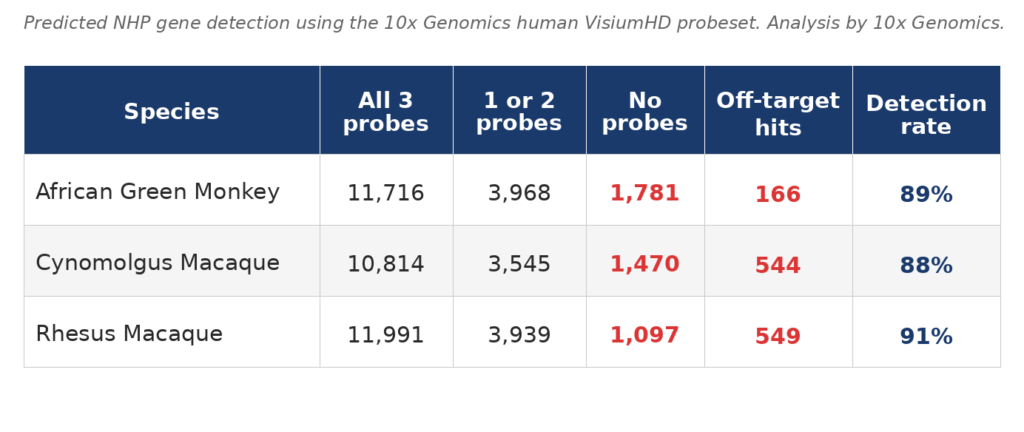The width and height of the screenshot is (1024, 432).
Task: Select the All 3 probes column header
Action: click(386, 112)
